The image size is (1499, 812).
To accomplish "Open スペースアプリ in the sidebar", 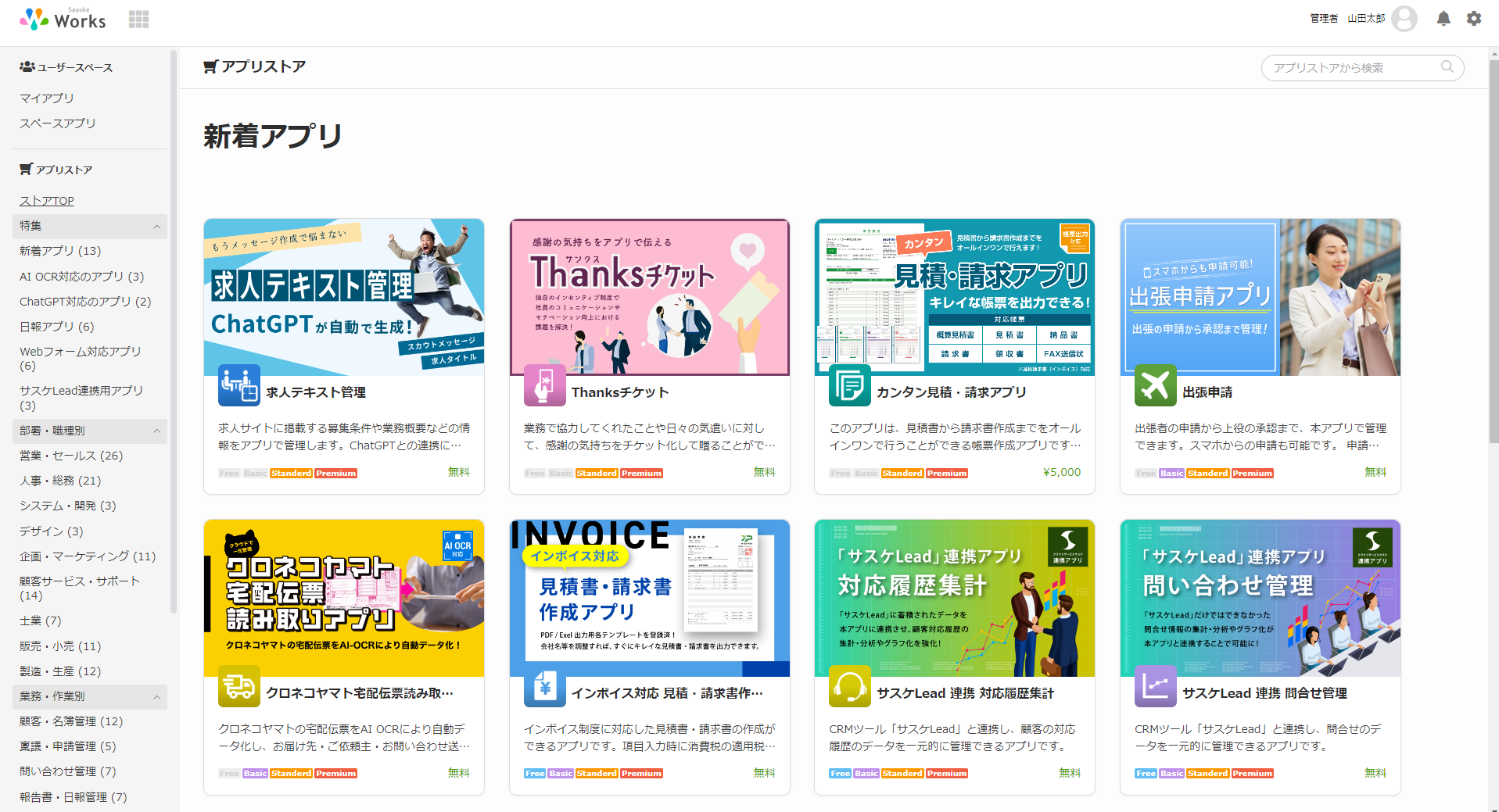I will pos(58,123).
